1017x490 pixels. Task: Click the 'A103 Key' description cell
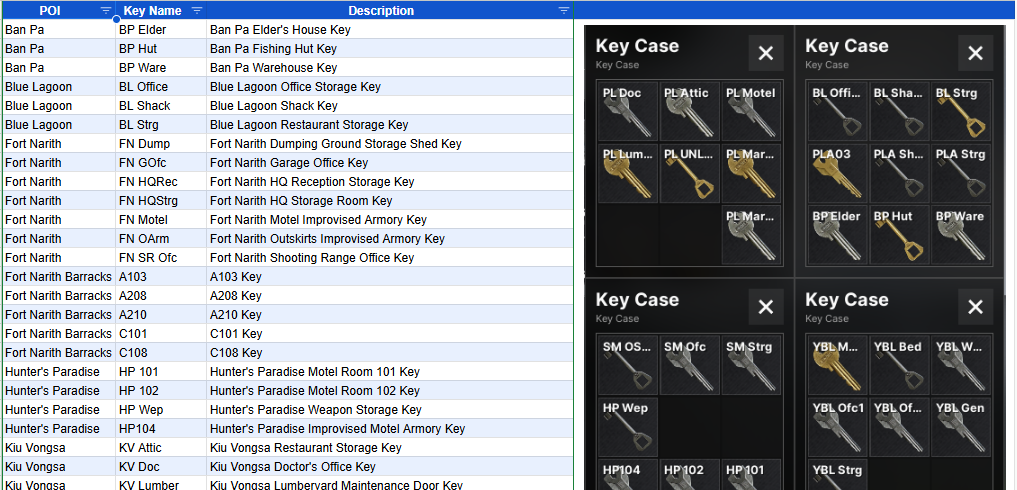pos(390,276)
